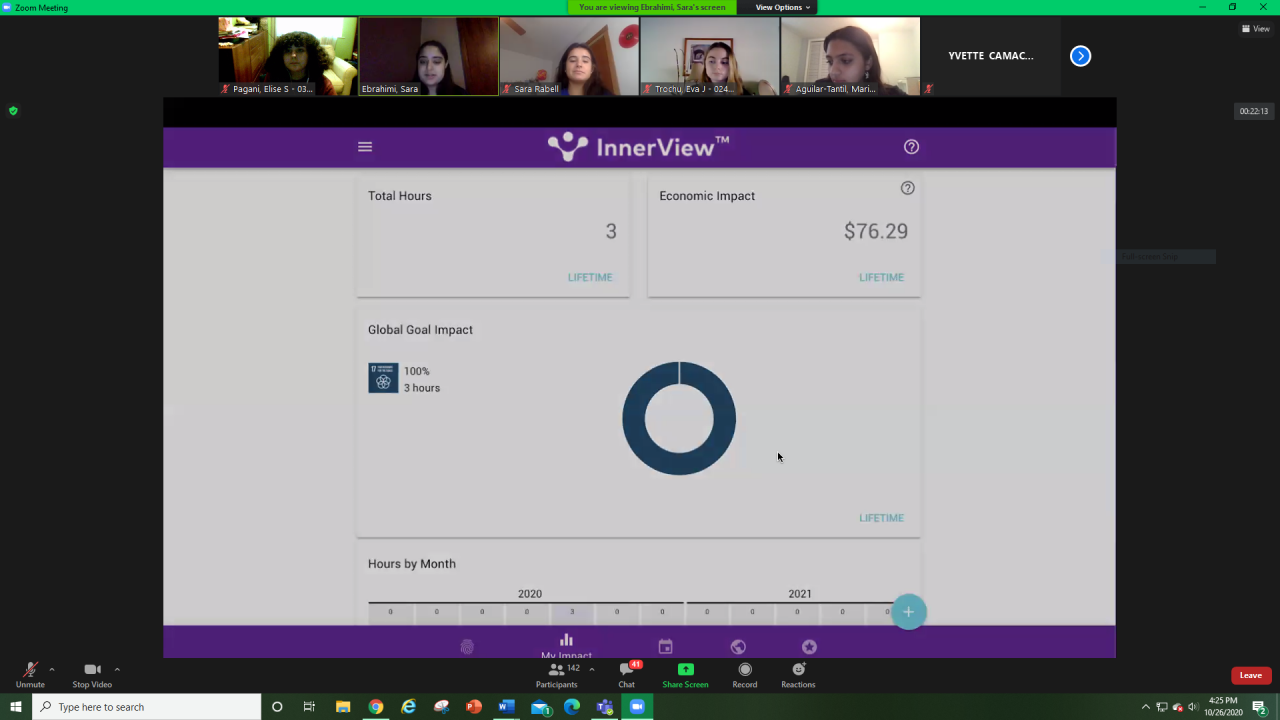Click LIFETIME link under Total Hours
The width and height of the screenshot is (1280, 720).
click(590, 277)
